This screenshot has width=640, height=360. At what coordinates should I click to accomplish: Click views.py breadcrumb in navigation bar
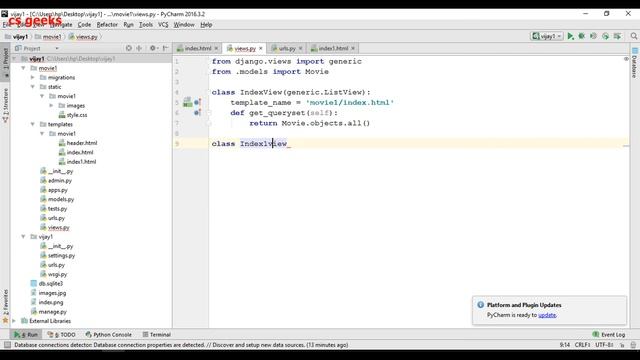tap(83, 37)
